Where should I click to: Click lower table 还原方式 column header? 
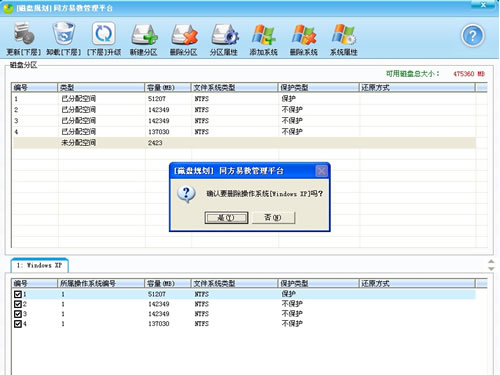coord(417,284)
